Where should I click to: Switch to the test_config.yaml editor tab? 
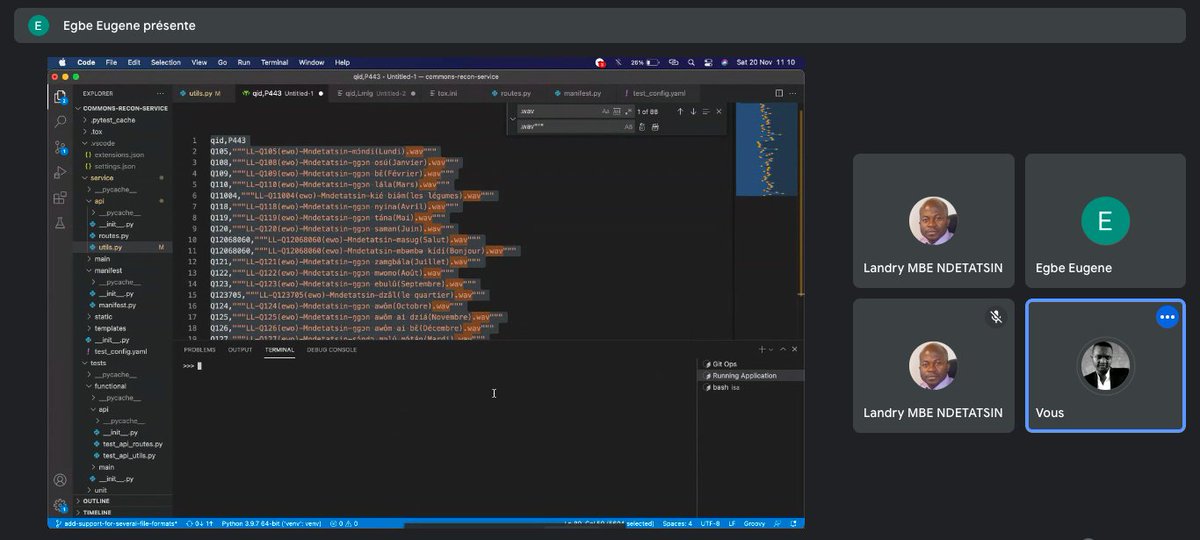pyautogui.click(x=658, y=93)
